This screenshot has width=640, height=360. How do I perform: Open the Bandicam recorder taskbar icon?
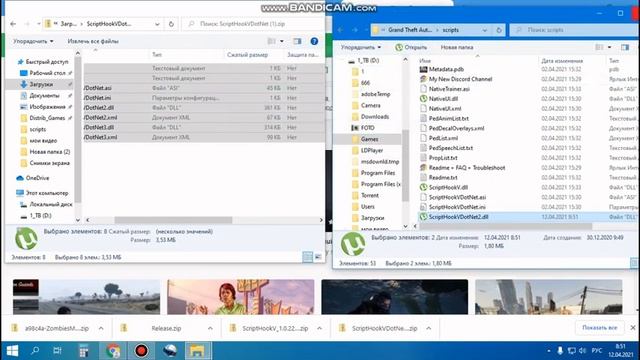click(x=141, y=351)
